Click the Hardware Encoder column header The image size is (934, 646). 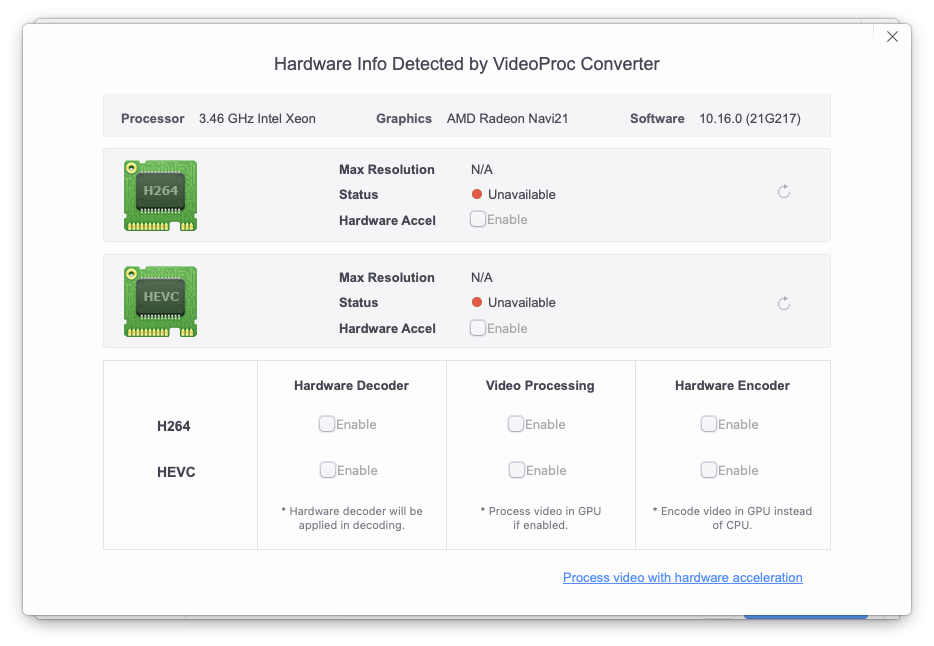click(x=732, y=385)
